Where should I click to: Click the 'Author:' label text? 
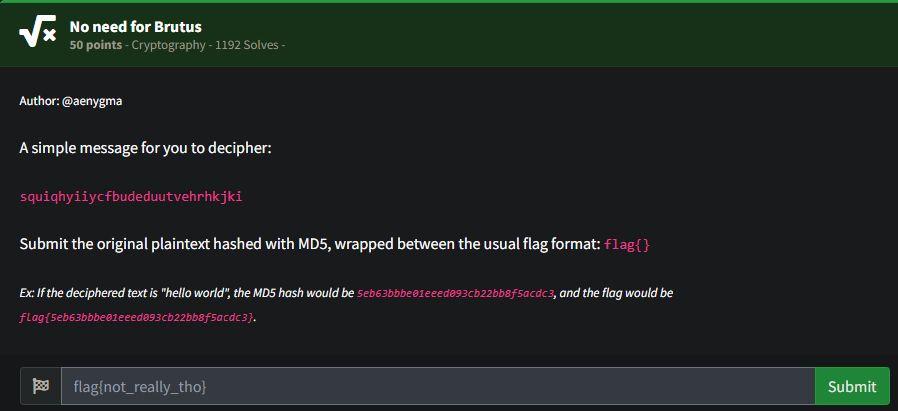[x=40, y=101]
